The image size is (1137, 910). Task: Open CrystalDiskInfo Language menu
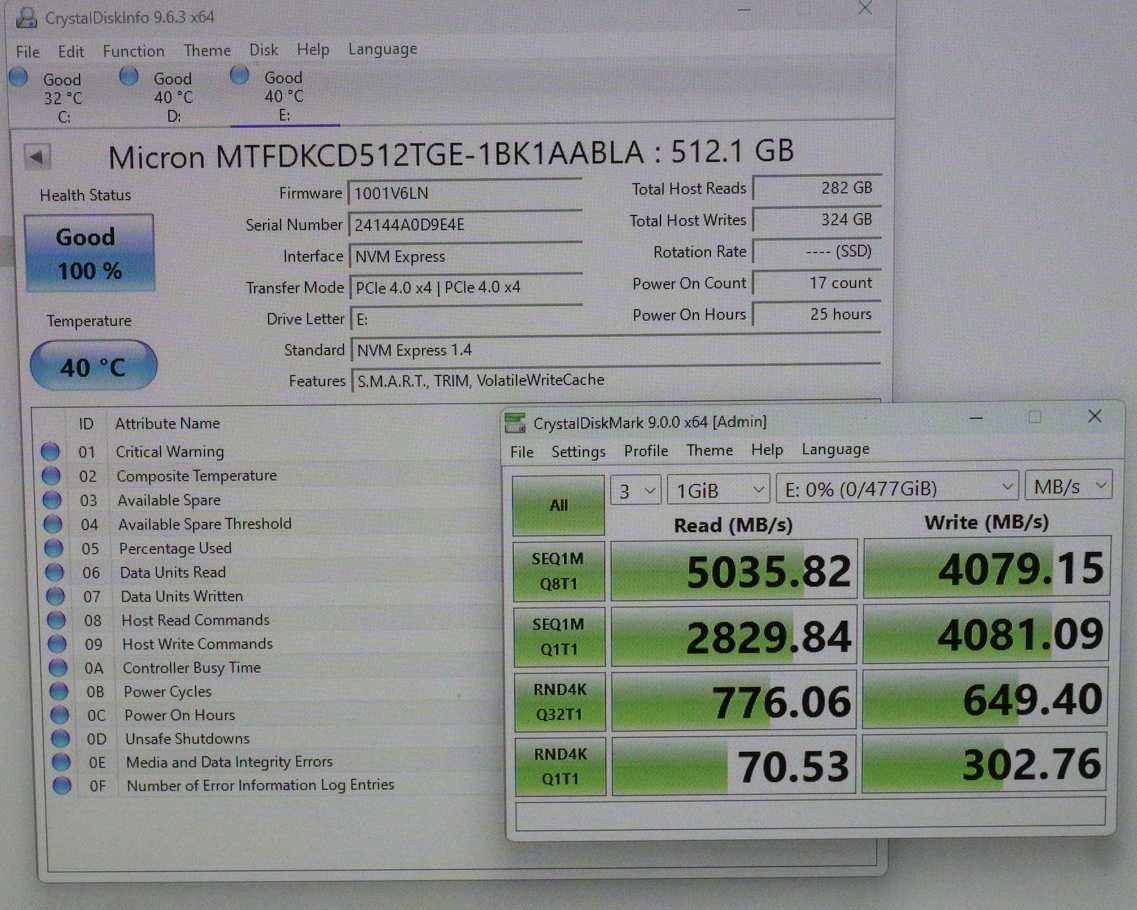tap(382, 49)
